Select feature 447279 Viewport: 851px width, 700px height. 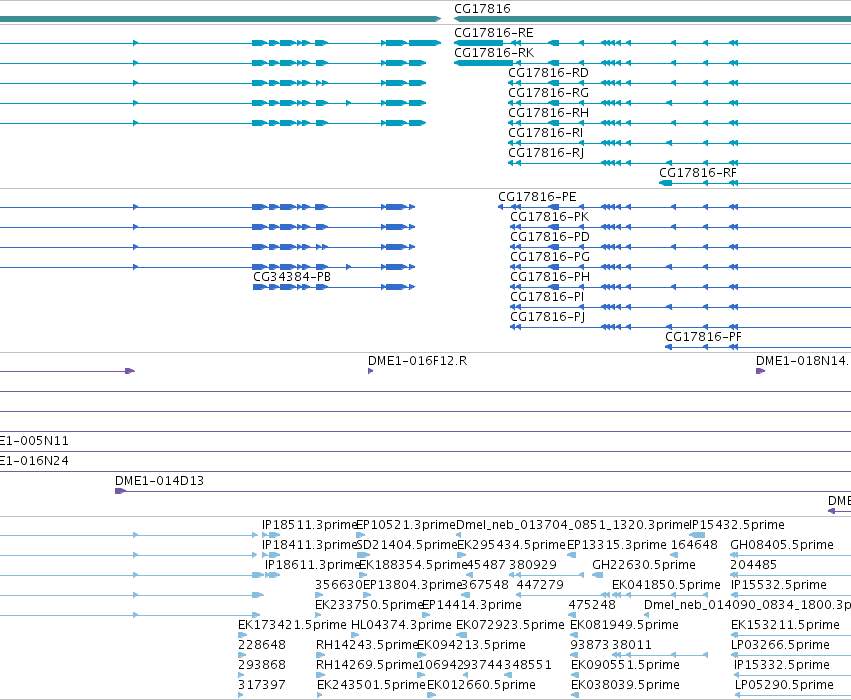[540, 586]
